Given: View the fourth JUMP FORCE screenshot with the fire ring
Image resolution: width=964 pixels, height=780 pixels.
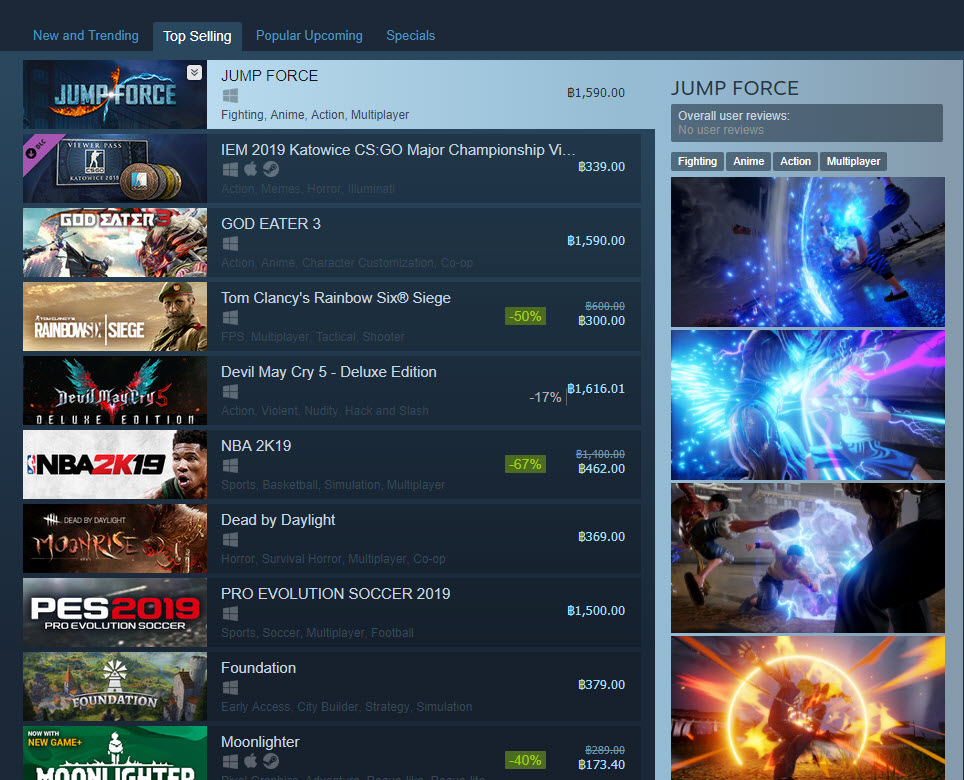Looking at the screenshot, I should point(808,708).
